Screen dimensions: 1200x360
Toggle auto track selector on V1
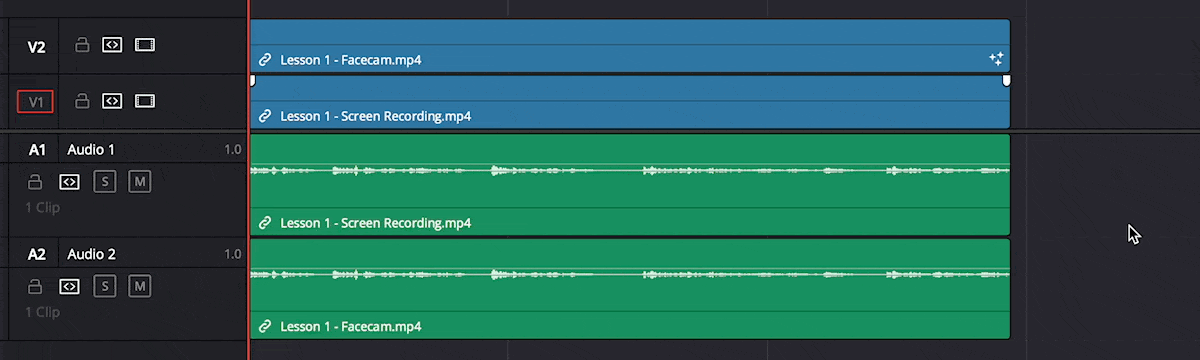pos(113,101)
